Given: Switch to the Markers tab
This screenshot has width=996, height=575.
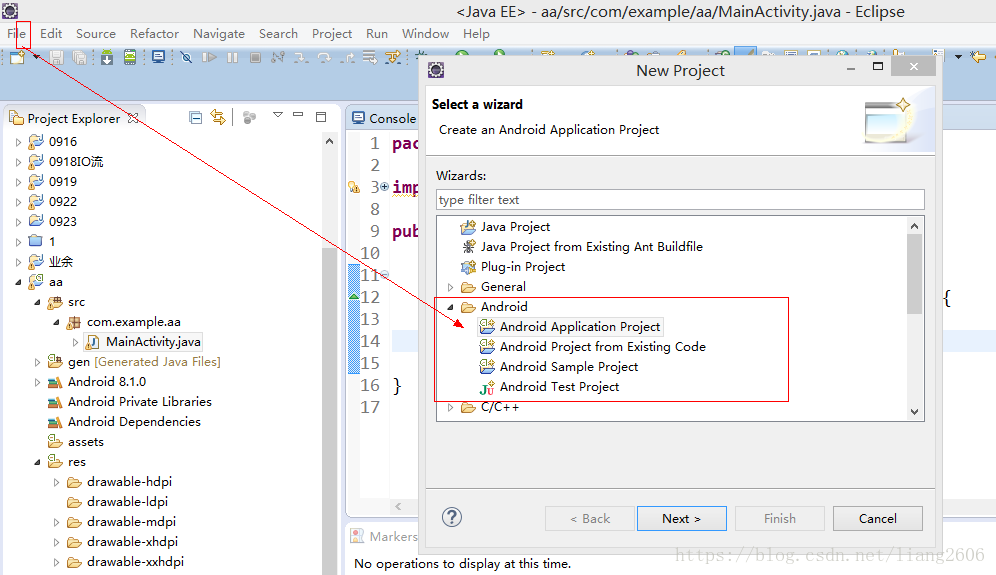Looking at the screenshot, I should (384, 536).
